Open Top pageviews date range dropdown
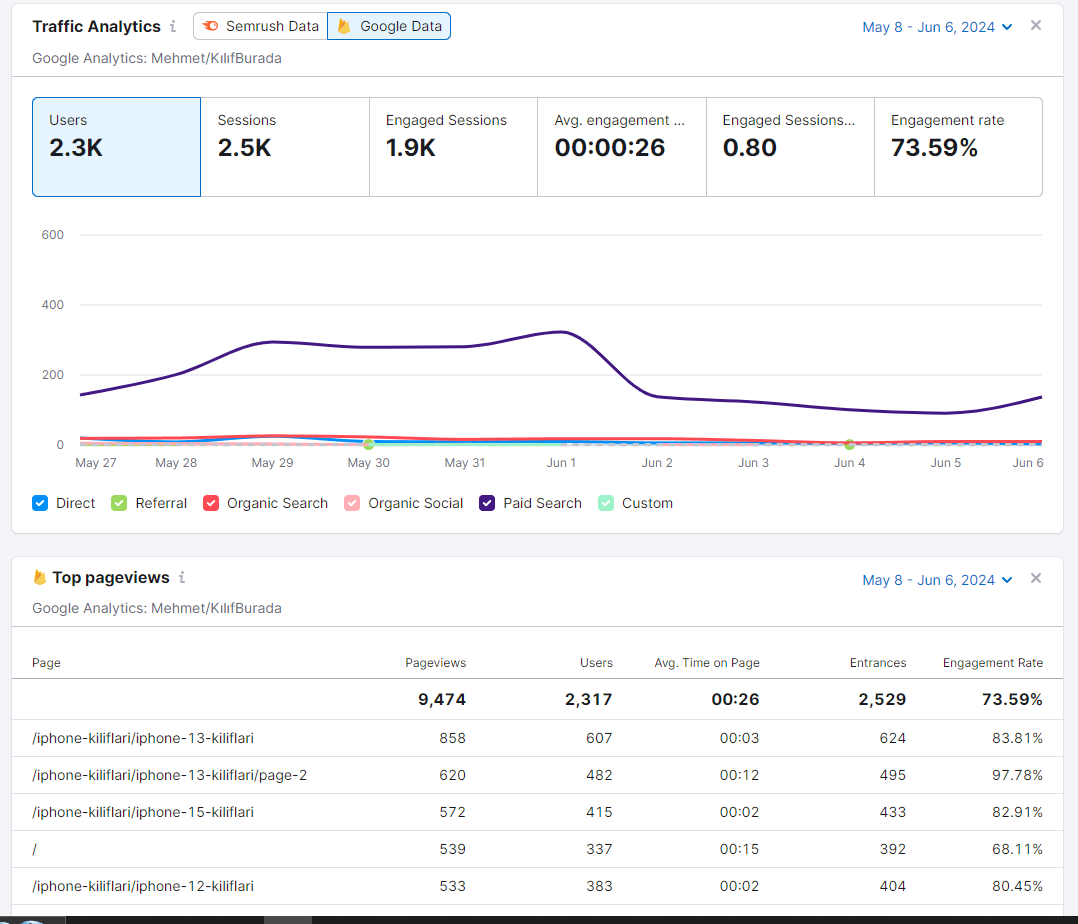The width and height of the screenshot is (1078, 924). point(937,580)
